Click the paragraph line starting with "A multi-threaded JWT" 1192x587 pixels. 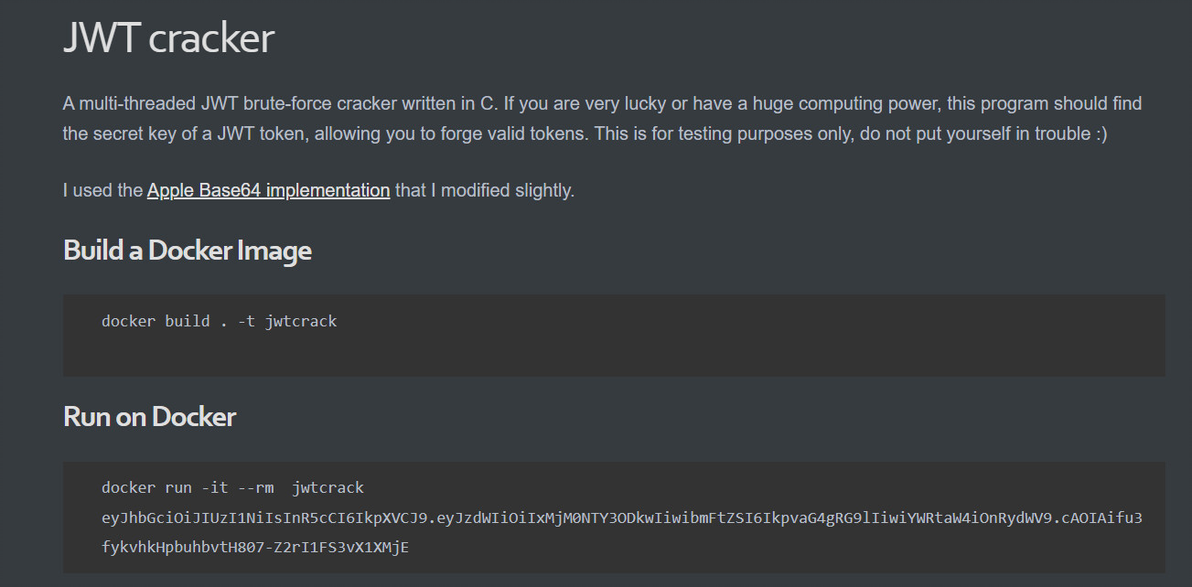pos(601,104)
